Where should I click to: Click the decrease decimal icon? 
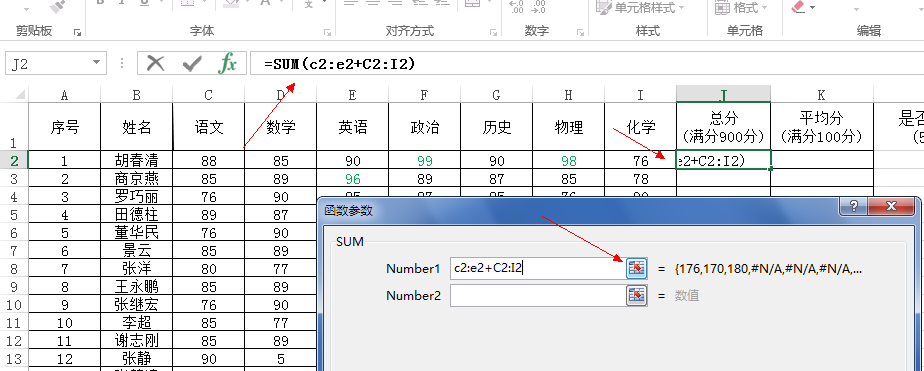[x=538, y=6]
